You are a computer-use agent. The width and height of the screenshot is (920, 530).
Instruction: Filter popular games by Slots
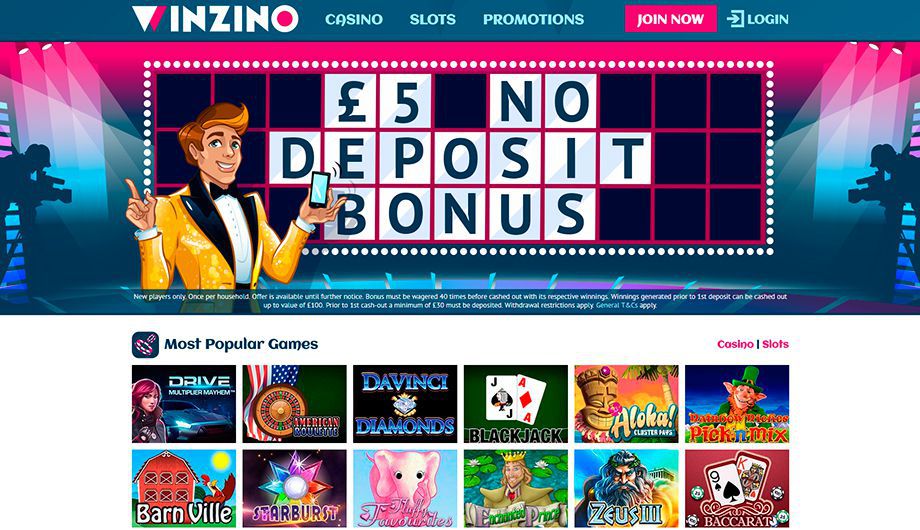click(x=775, y=344)
